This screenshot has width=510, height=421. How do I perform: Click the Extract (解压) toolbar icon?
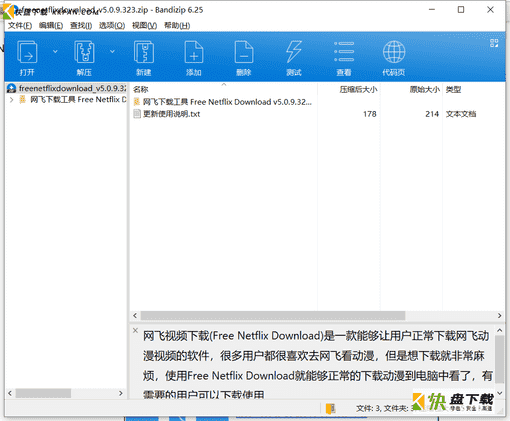(84, 52)
